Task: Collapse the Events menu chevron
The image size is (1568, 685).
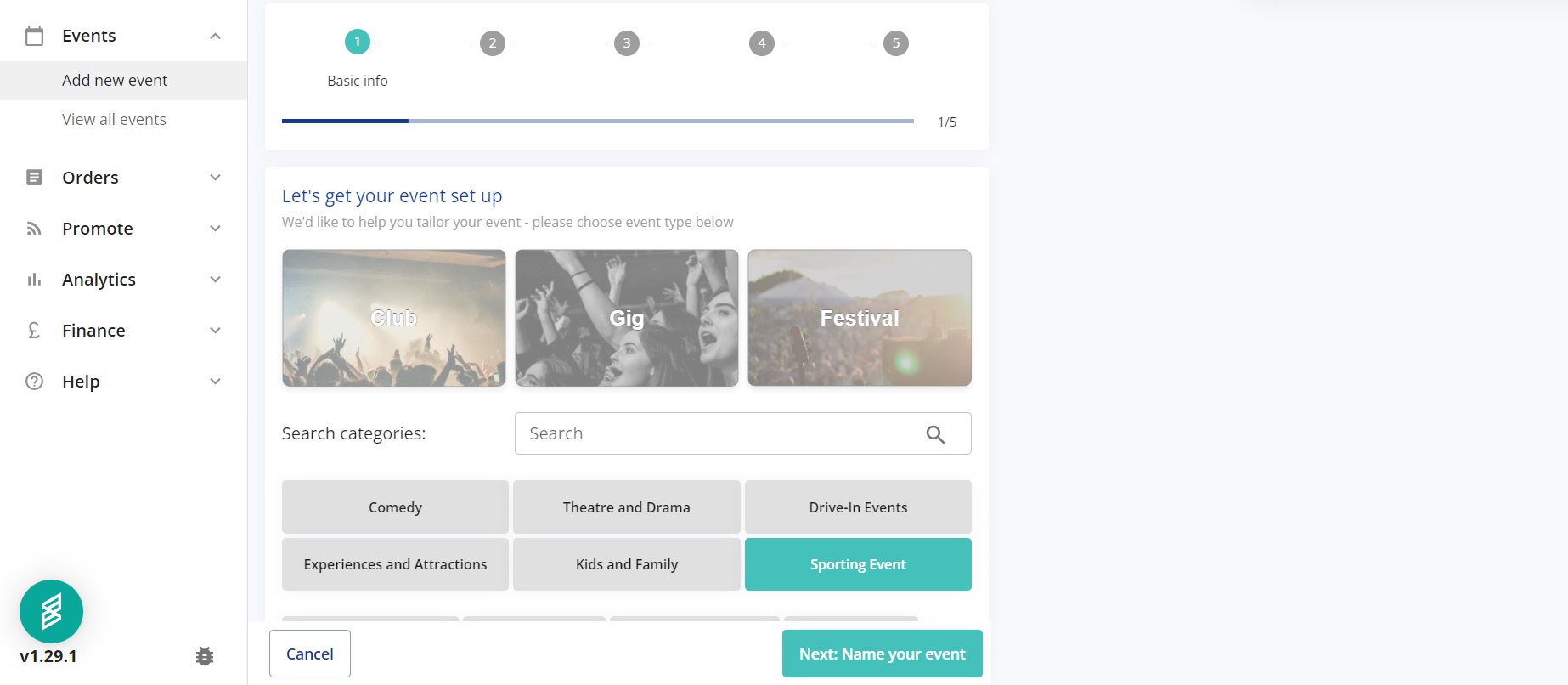Action: (216, 36)
